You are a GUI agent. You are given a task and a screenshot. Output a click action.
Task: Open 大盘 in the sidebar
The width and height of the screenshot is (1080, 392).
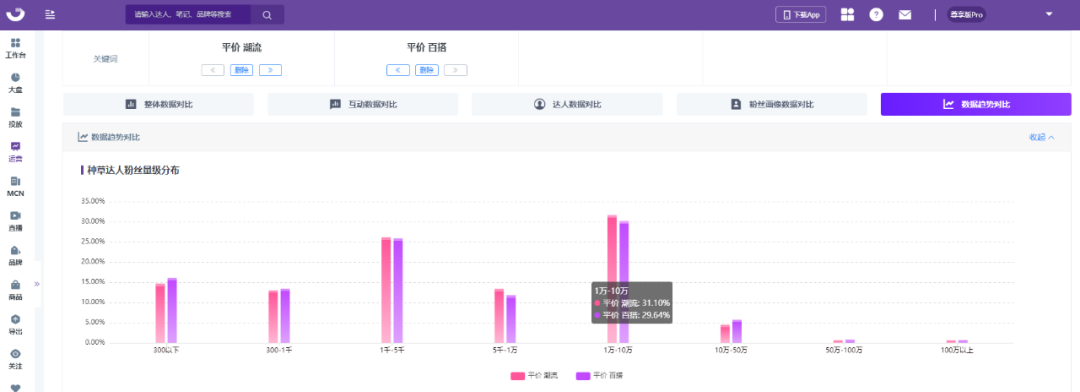[15, 83]
